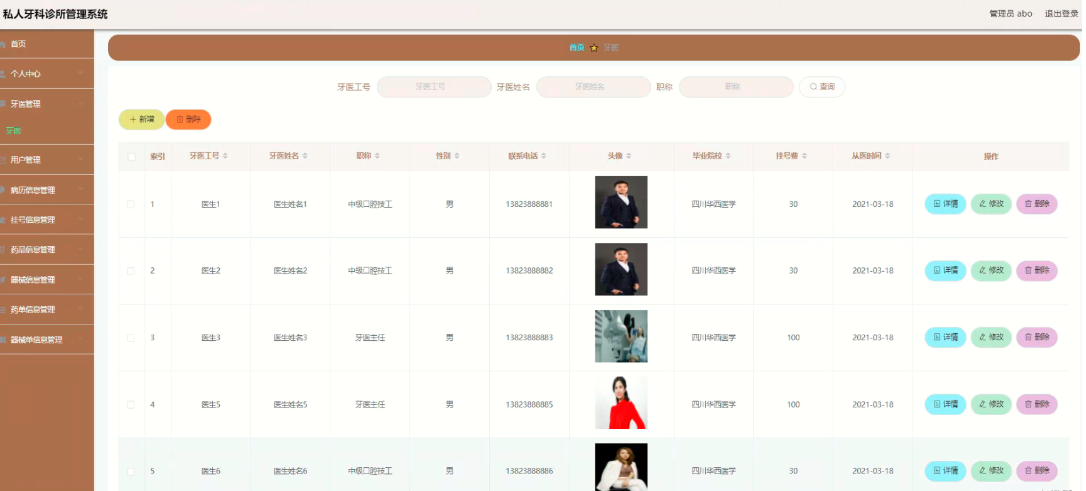
Task: Expand the 病历信息管理 chevron
Action: click(80, 189)
